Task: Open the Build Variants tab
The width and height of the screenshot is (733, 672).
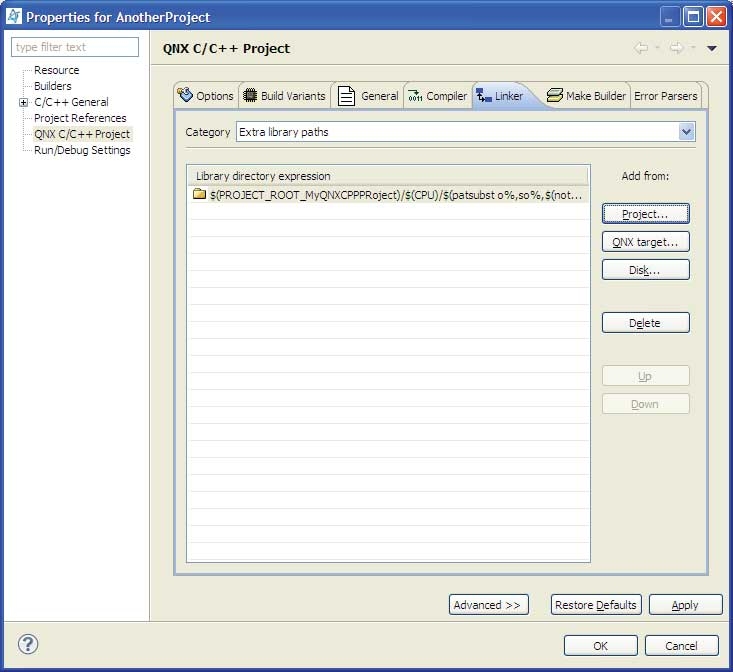Action: (284, 96)
